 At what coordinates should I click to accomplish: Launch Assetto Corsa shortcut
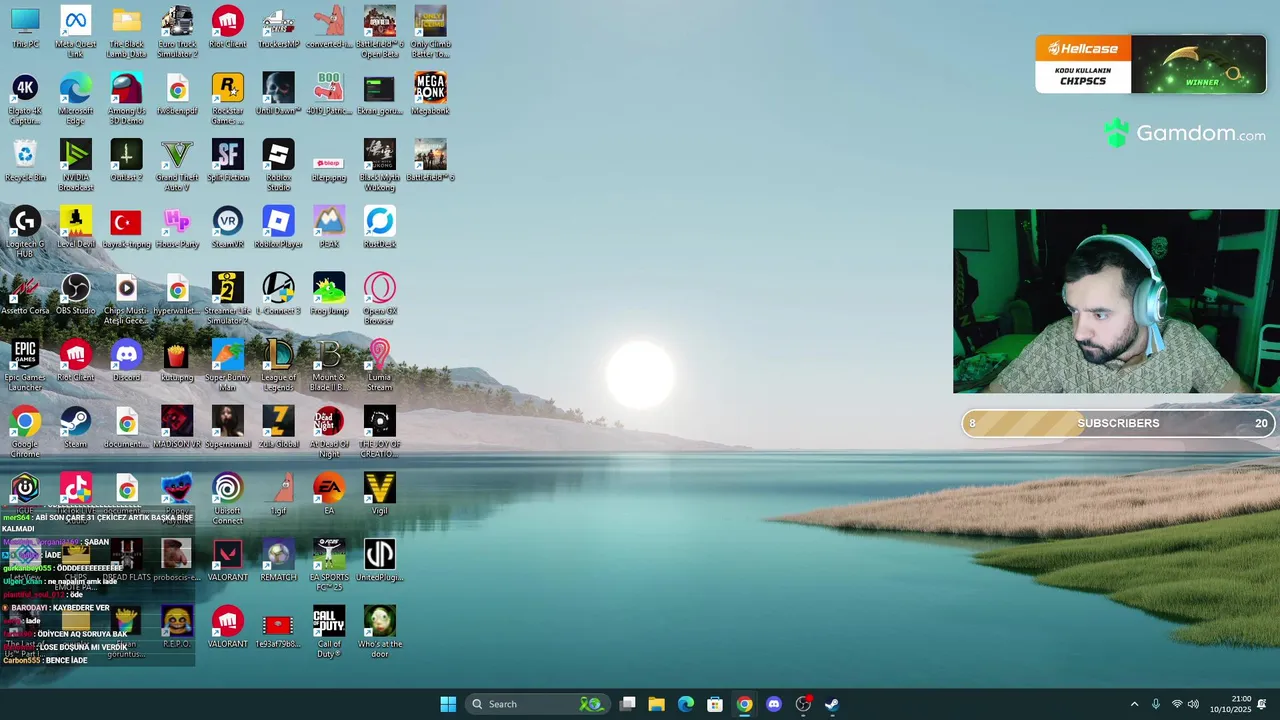point(25,293)
